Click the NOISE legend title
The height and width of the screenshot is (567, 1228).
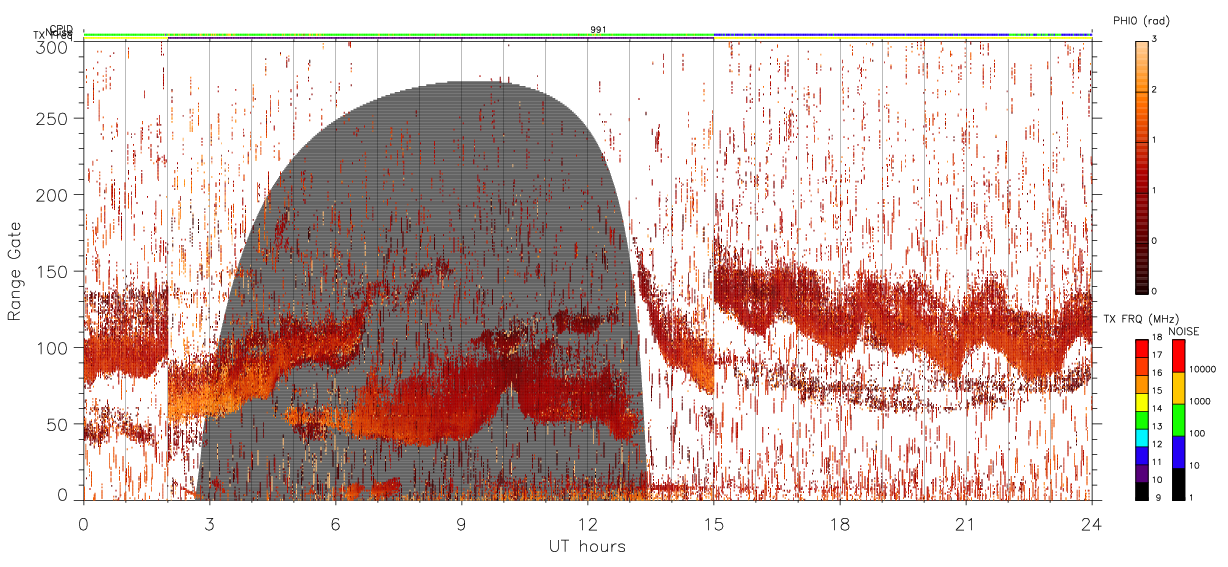coord(1184,331)
